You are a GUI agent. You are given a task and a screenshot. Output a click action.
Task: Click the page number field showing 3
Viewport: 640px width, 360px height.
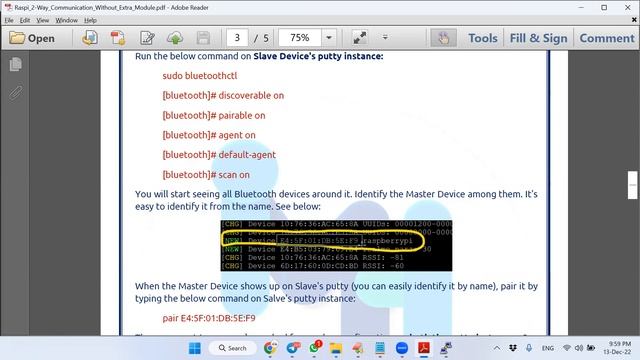coord(237,38)
